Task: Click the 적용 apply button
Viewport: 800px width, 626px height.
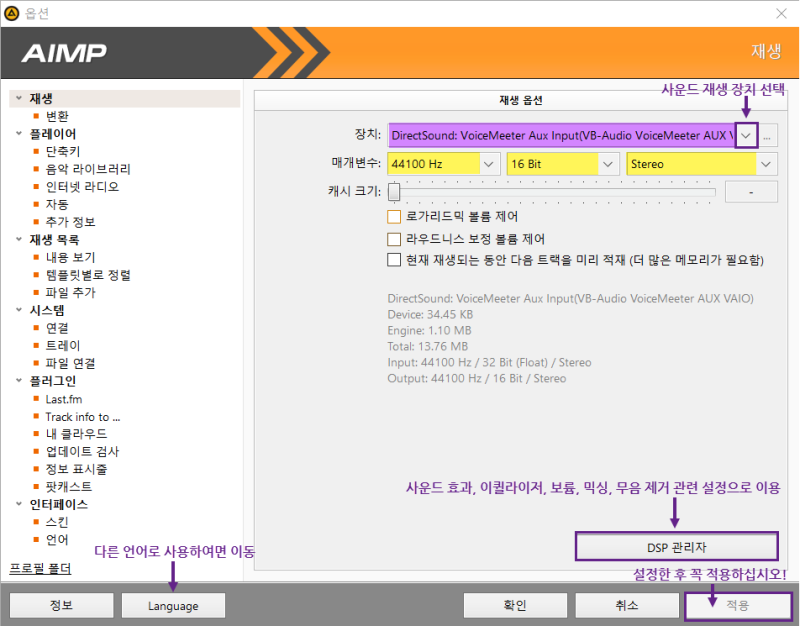Action: 739,605
